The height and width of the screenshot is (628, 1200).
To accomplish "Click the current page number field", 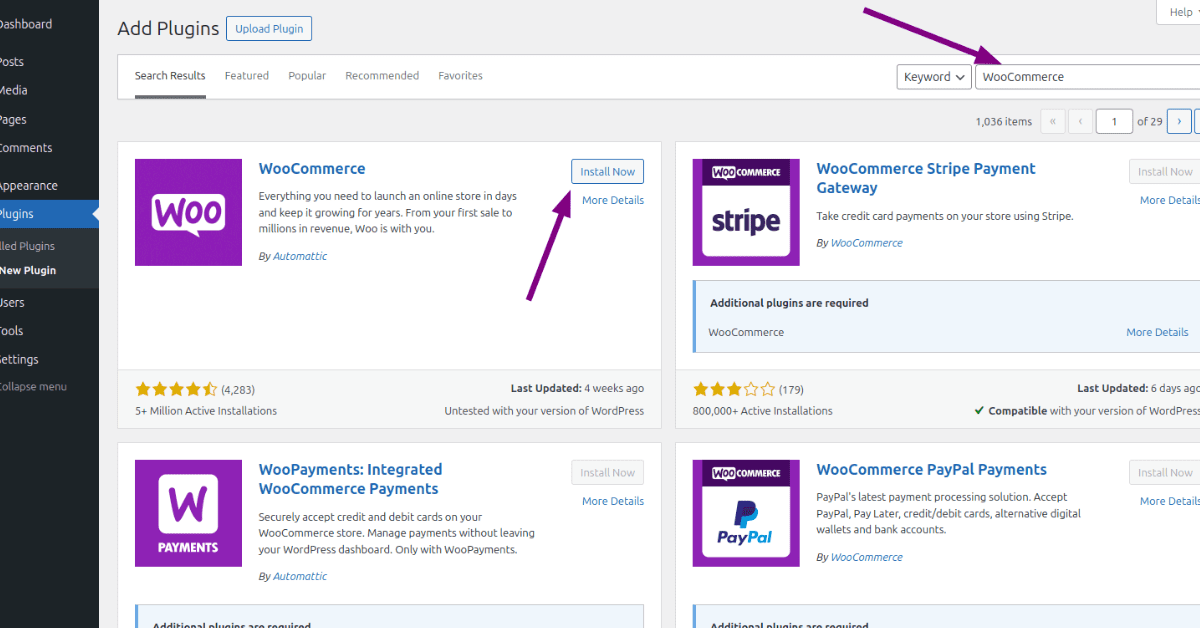I will 1113,122.
